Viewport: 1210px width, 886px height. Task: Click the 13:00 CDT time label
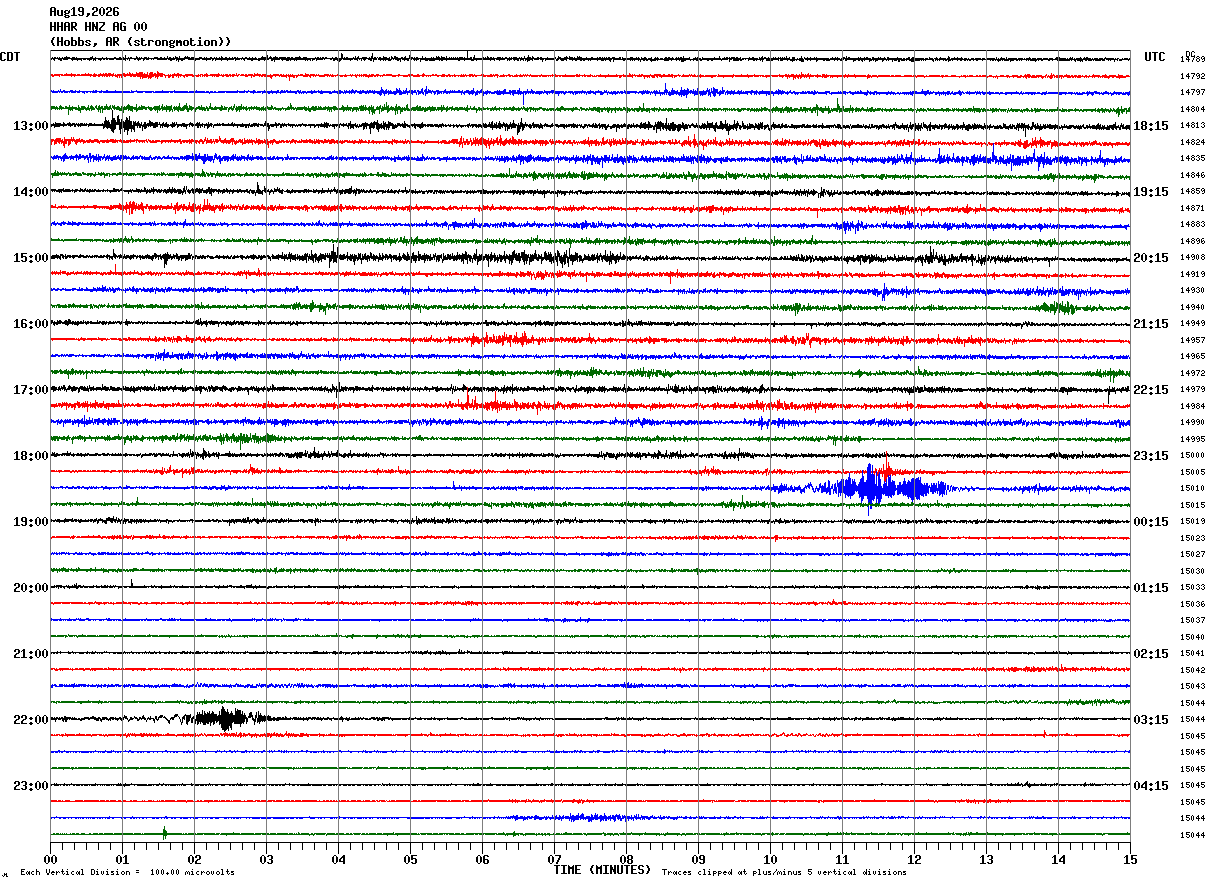(x=30, y=126)
